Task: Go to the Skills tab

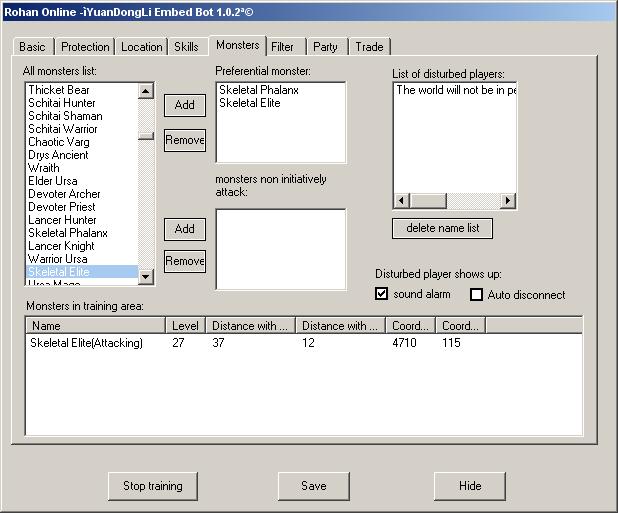Action: click(x=186, y=47)
